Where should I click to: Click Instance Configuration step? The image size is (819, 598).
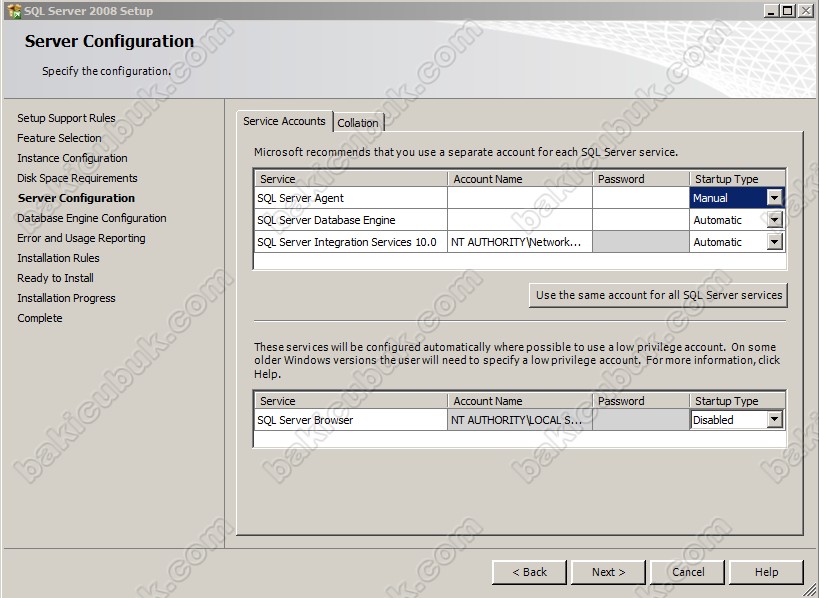click(x=72, y=158)
